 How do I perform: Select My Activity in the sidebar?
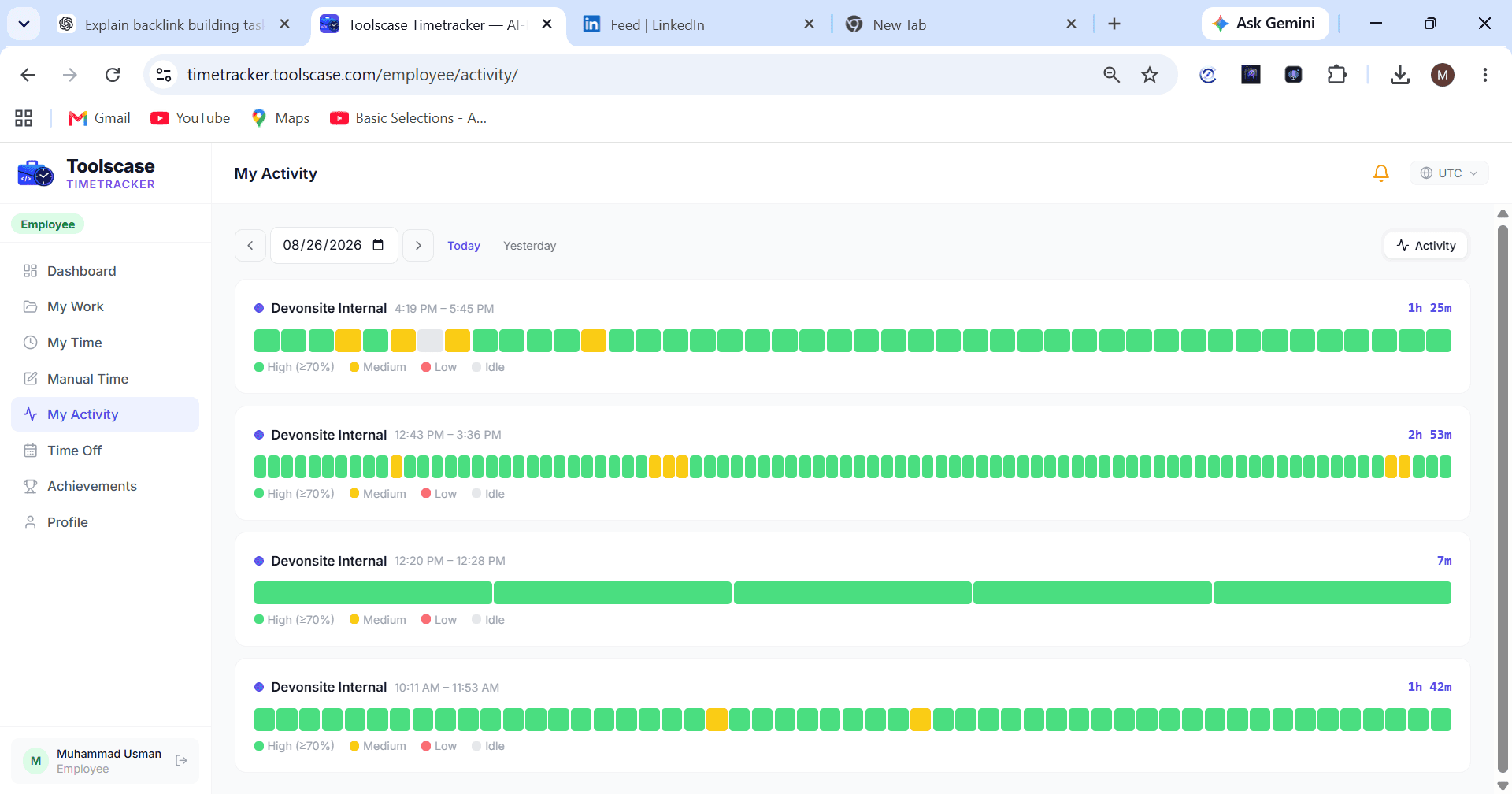coord(105,414)
